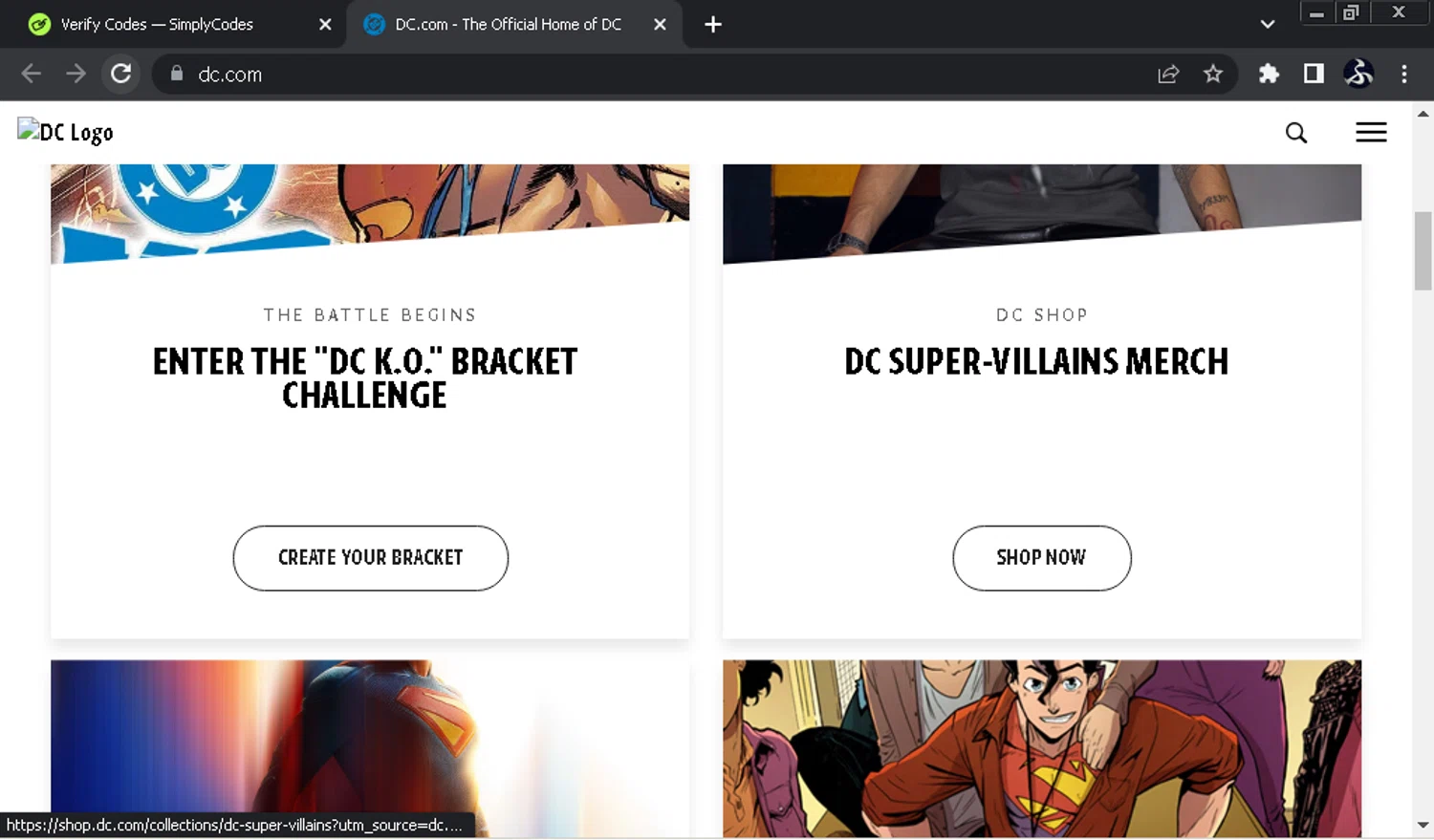Restore down the Chrome window

coord(1351,12)
